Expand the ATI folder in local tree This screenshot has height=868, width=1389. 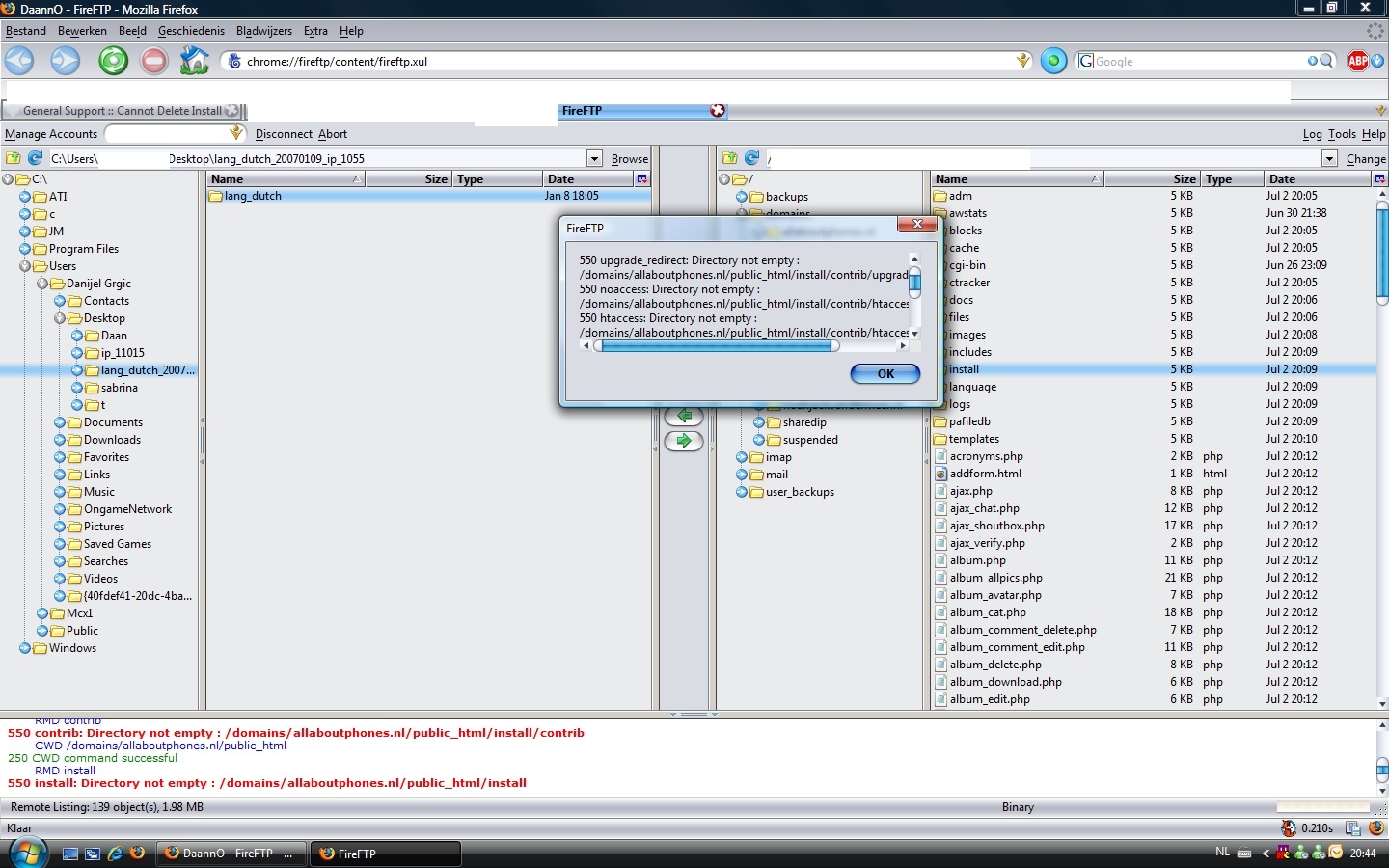(x=26, y=197)
